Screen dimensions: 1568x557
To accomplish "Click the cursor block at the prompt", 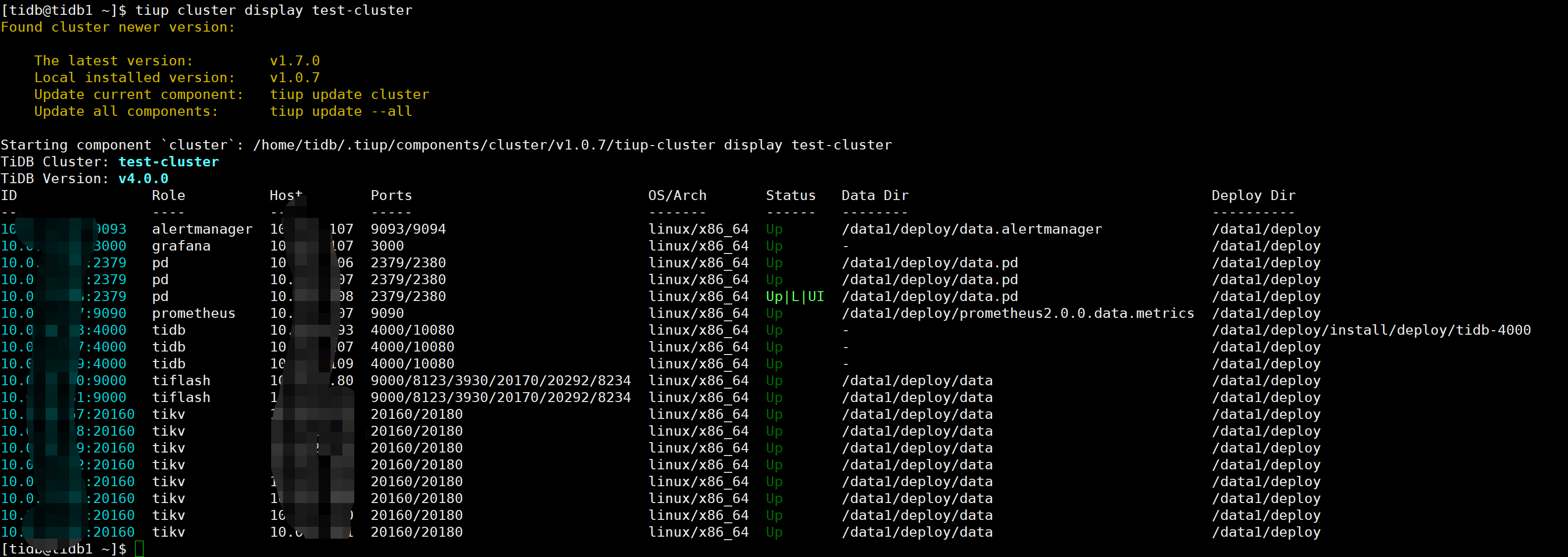I will click(x=140, y=549).
